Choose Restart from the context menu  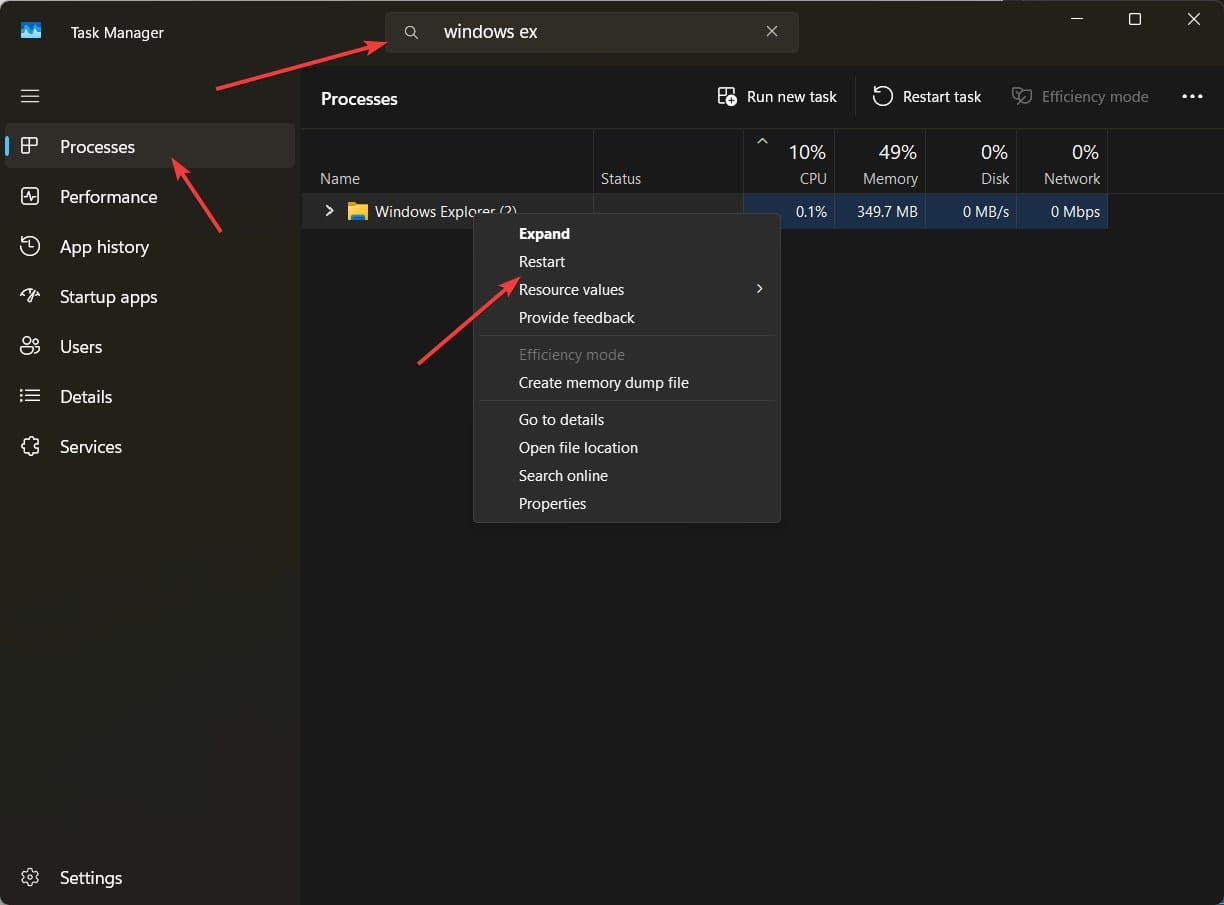point(541,261)
